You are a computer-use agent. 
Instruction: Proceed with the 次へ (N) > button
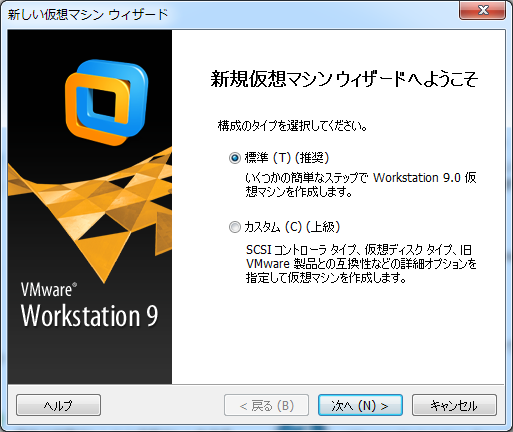click(360, 405)
